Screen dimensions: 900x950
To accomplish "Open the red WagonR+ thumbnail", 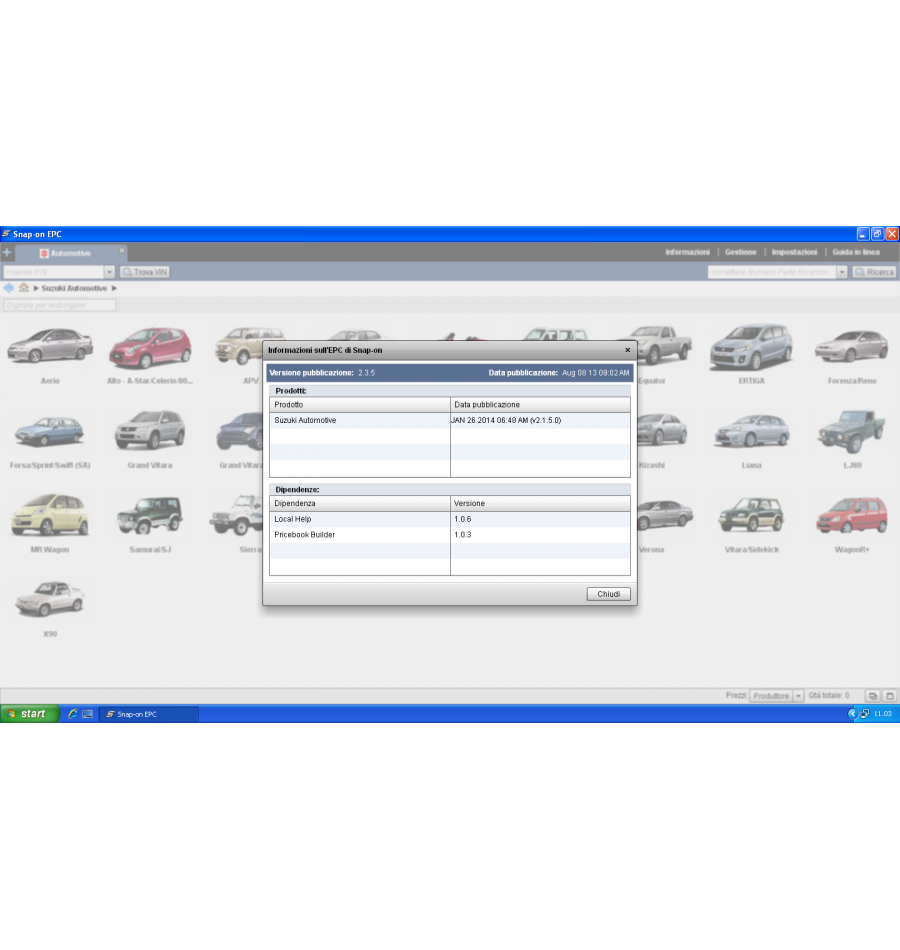I will 852,515.
